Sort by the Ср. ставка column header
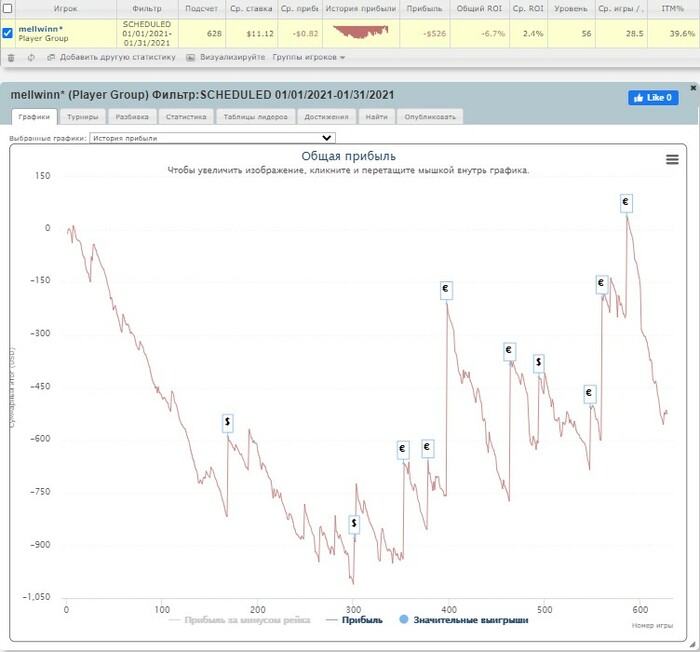The image size is (700, 652). (251, 8)
